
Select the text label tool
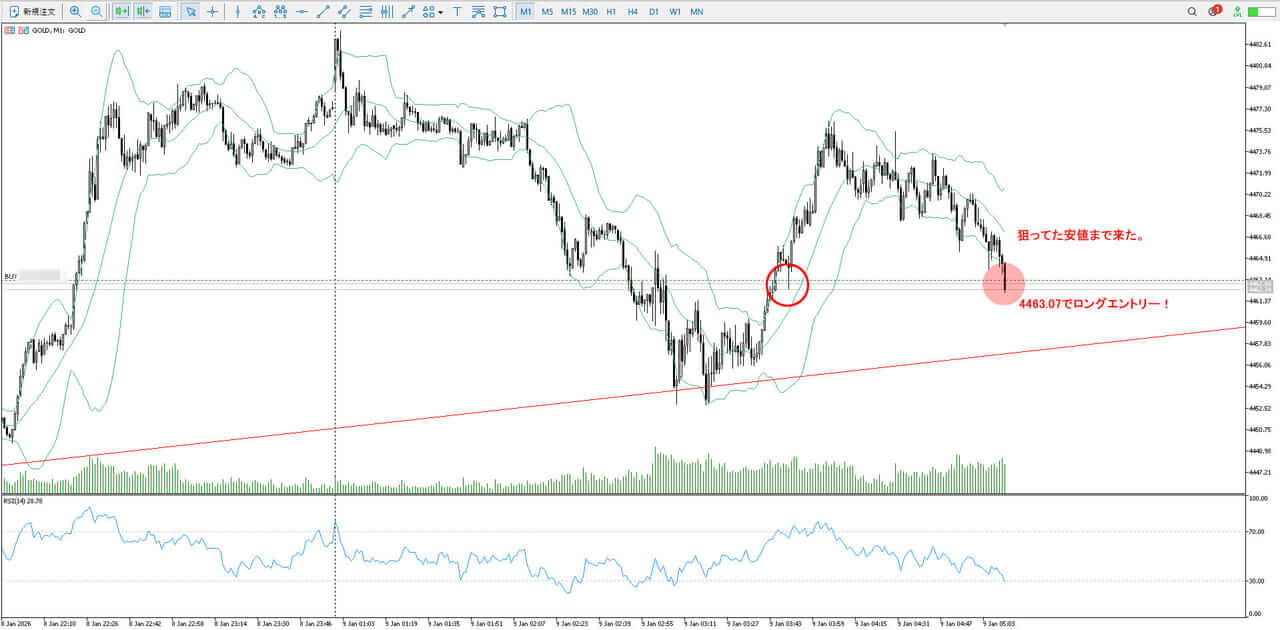[x=457, y=12]
